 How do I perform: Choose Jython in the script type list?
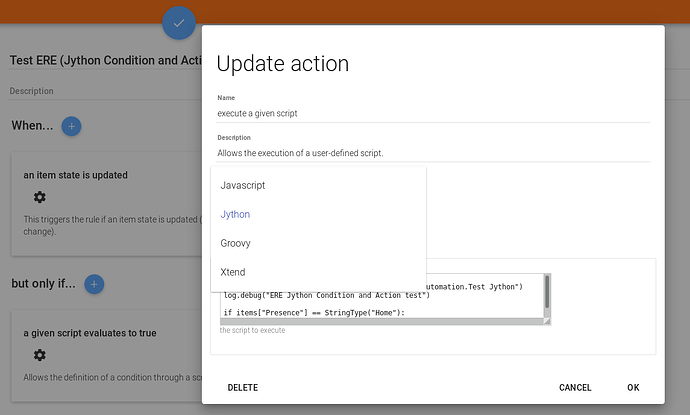click(x=236, y=214)
